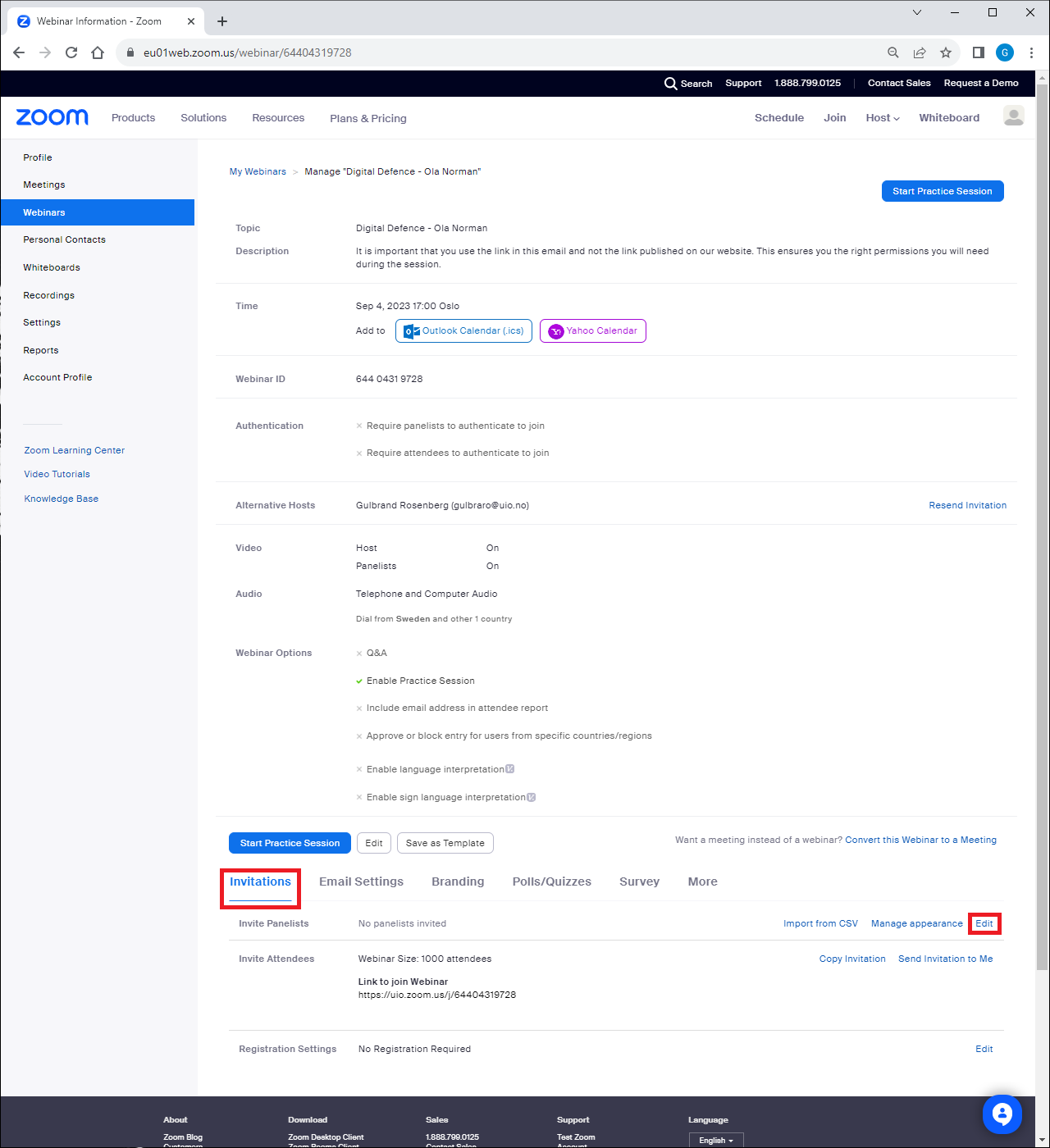Click the Zoom logo in header
Viewport: 1050px width, 1148px height.
point(52,117)
